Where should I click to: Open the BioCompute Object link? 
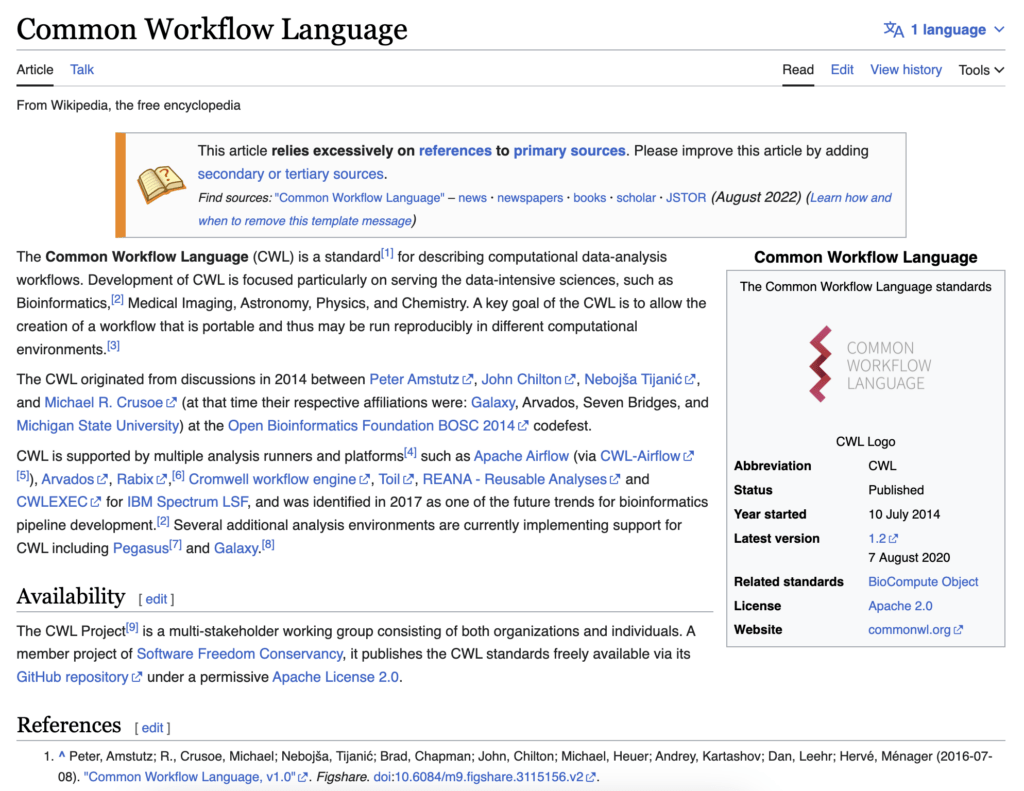point(923,581)
